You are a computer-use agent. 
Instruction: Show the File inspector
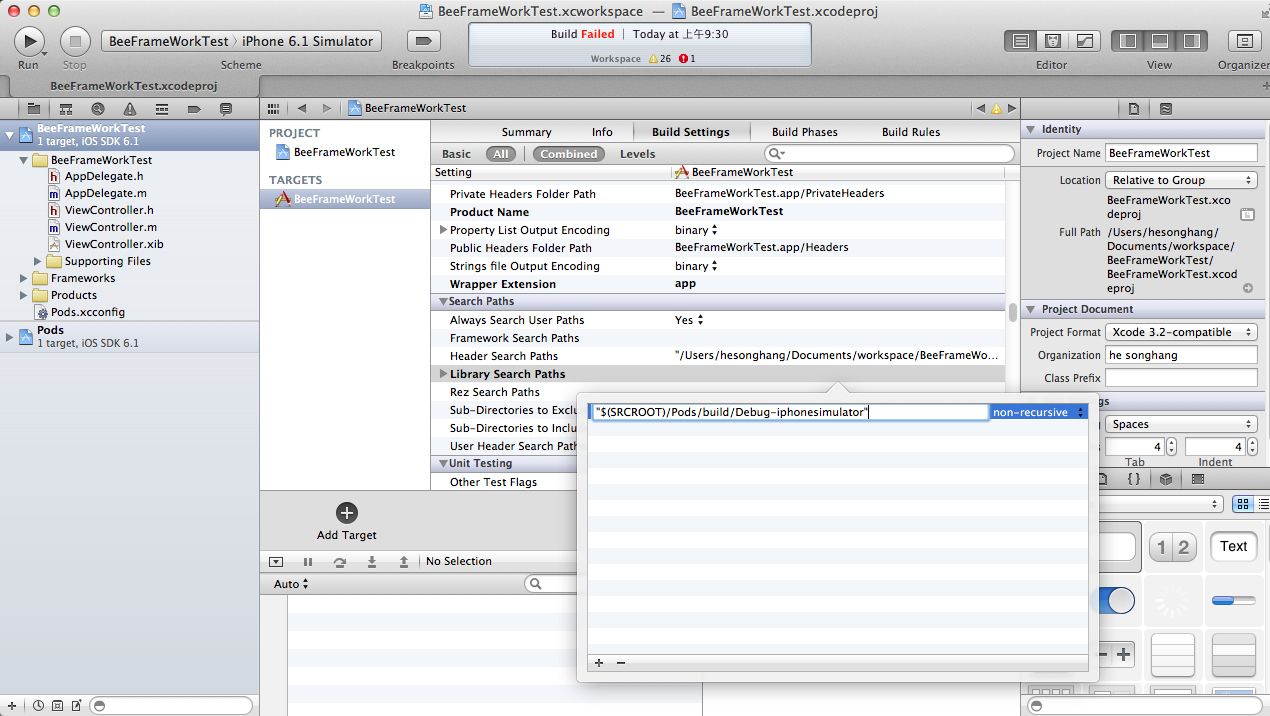(x=1133, y=108)
